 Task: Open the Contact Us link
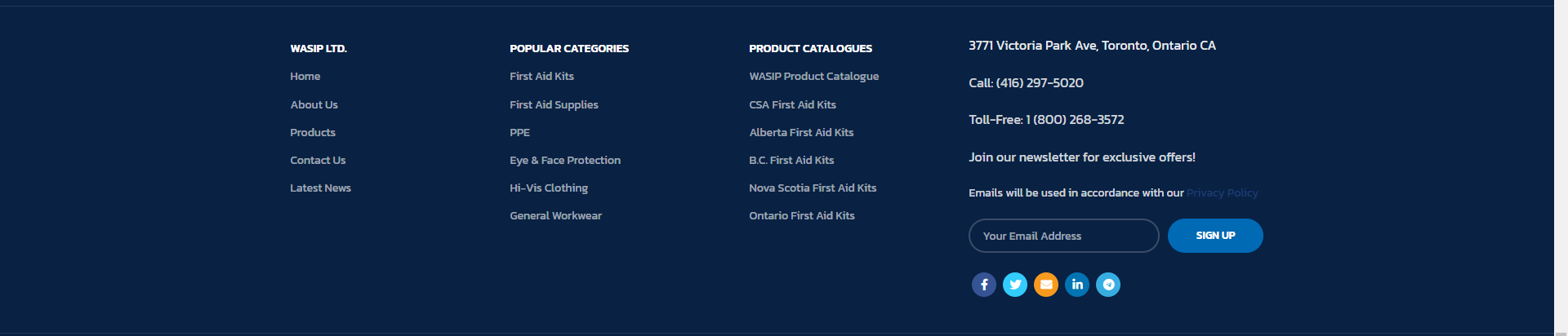pos(318,161)
